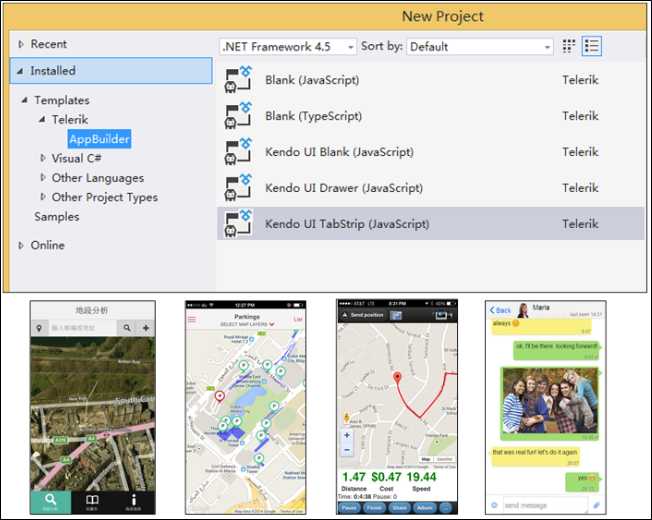652x520 pixels.
Task: Expand the Online node
Action: point(21,245)
